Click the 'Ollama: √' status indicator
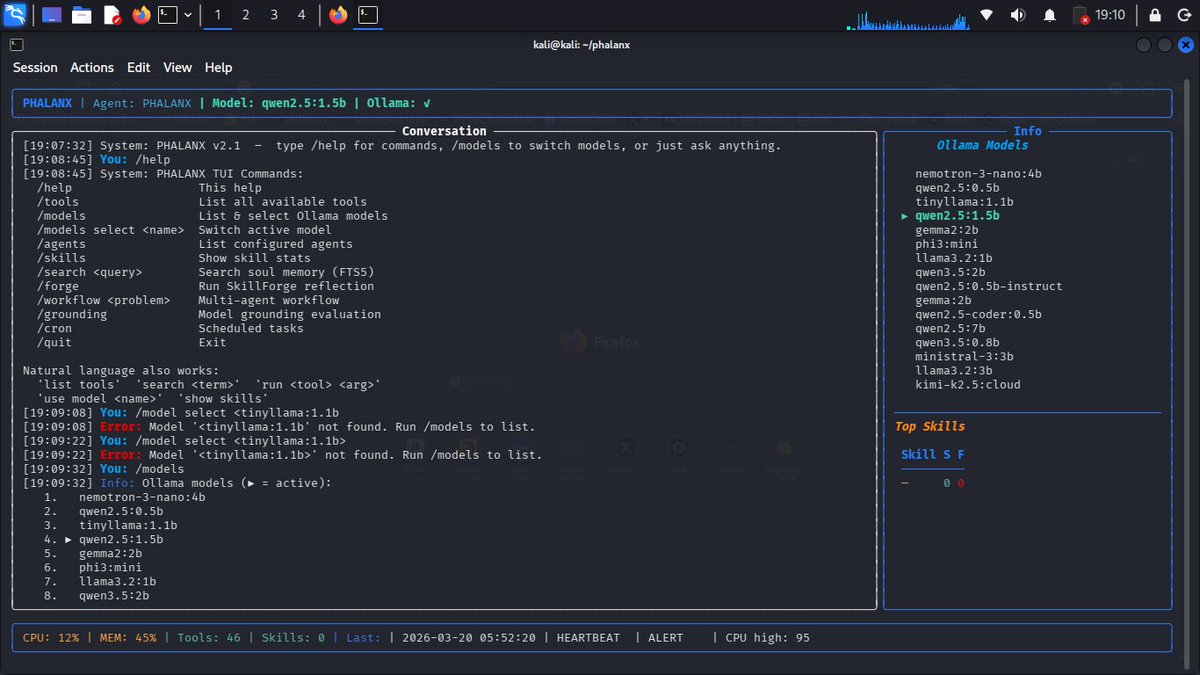 click(400, 103)
